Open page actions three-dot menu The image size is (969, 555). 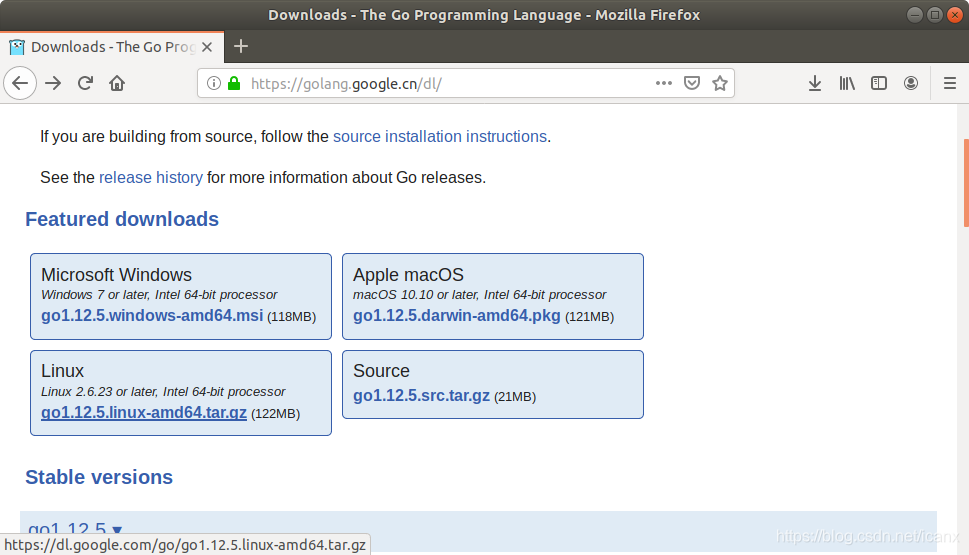(664, 83)
